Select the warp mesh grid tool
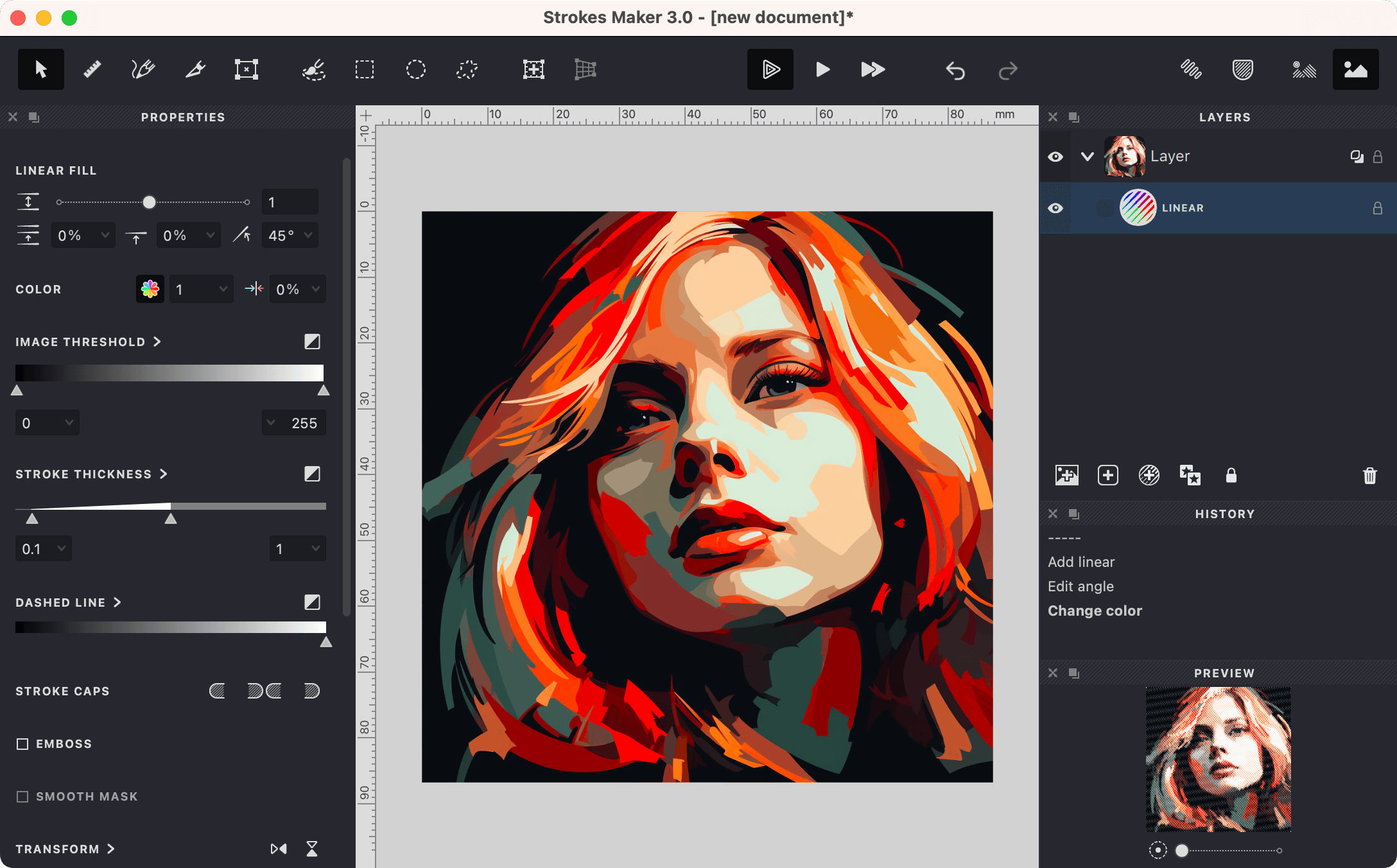1397x868 pixels. tap(585, 69)
